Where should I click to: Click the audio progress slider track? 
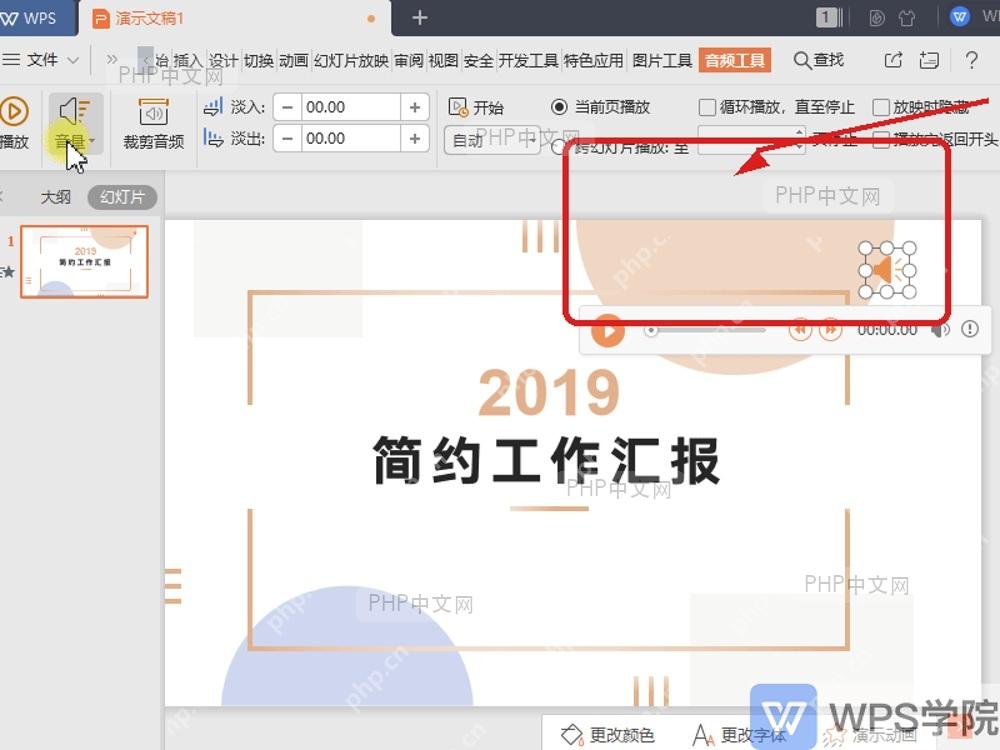(706, 330)
